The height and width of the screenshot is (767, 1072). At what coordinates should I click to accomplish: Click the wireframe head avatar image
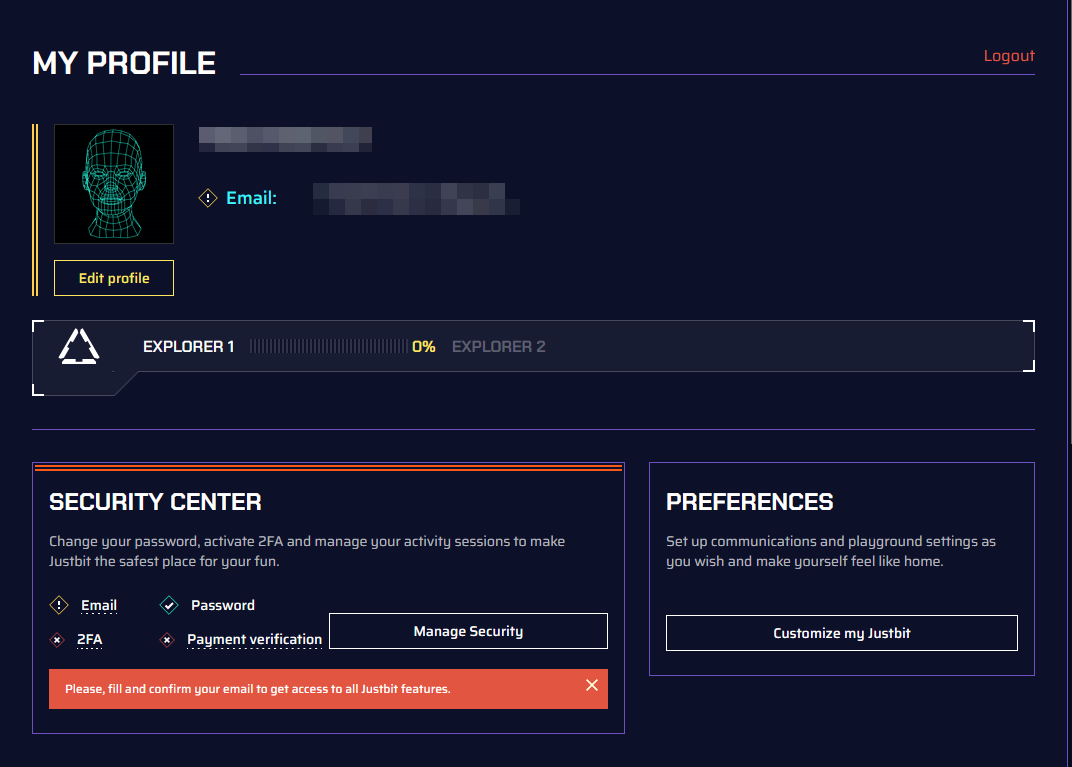(113, 184)
